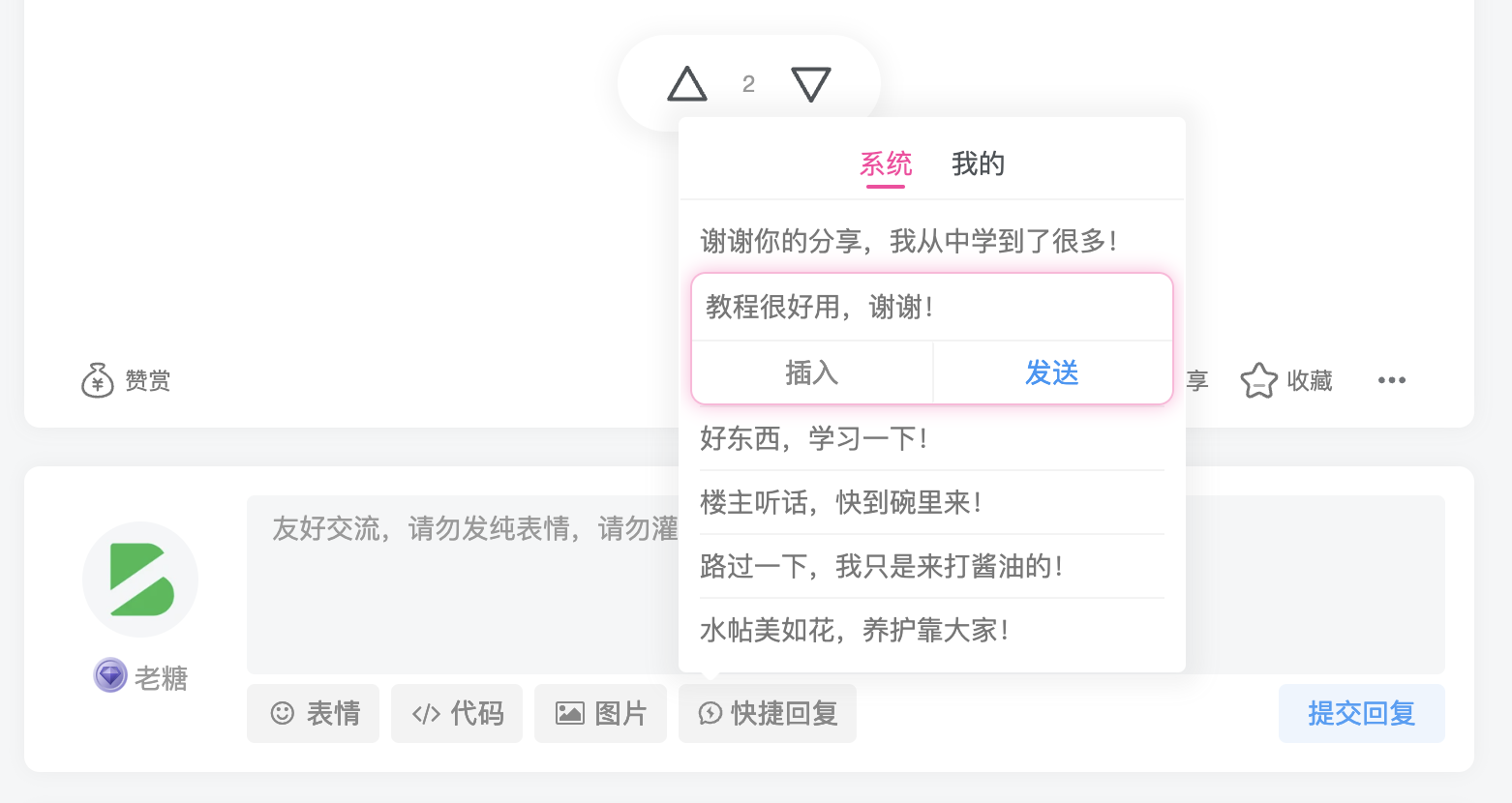
Task: Click the 提交回复 submit reply button
Action: [x=1361, y=713]
